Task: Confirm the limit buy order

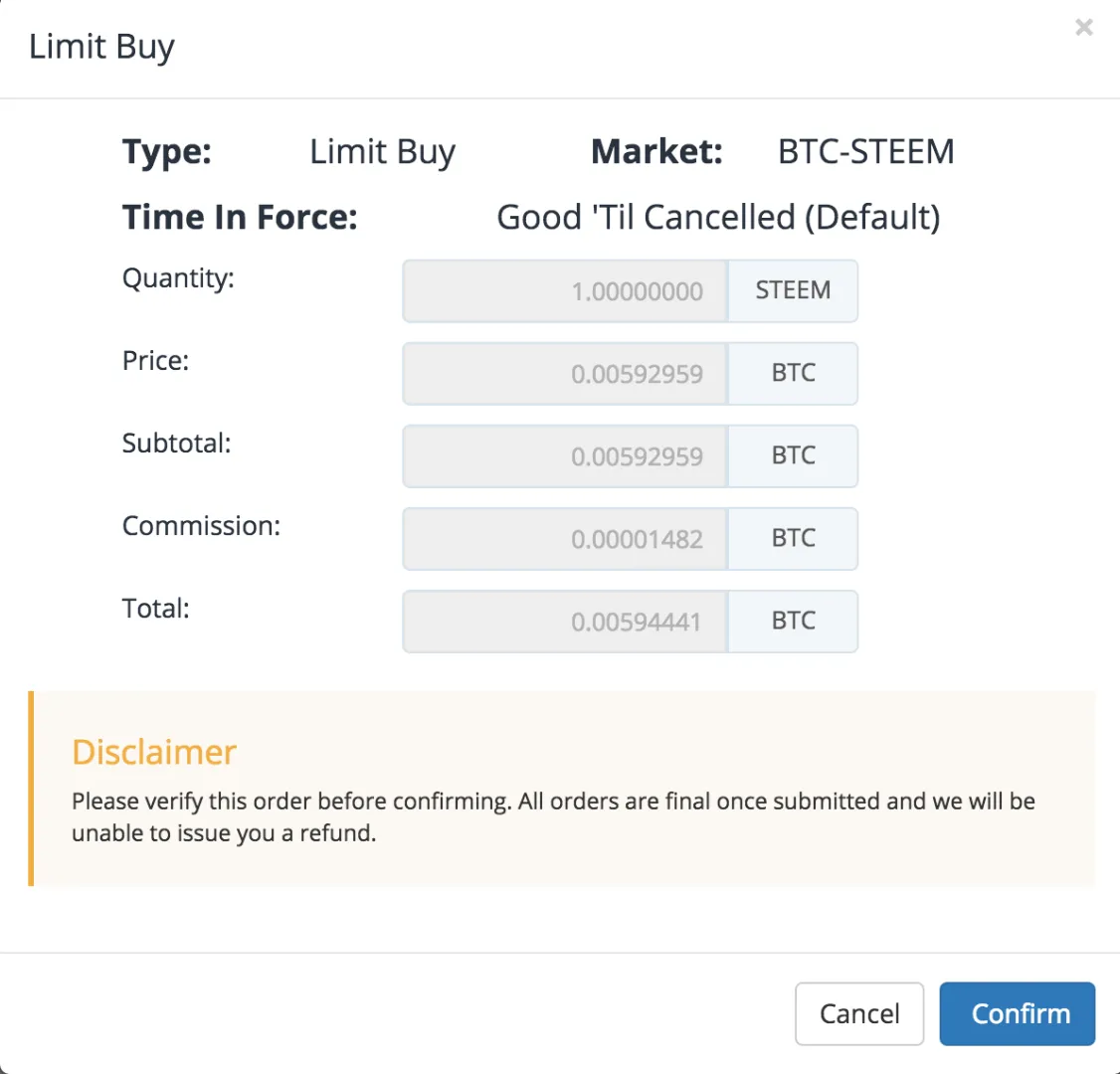Action: tap(1018, 1013)
